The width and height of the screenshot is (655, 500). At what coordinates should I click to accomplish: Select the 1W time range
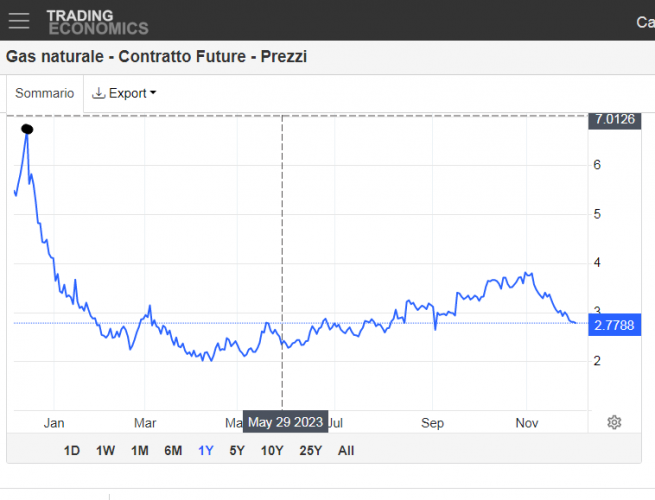click(x=105, y=450)
